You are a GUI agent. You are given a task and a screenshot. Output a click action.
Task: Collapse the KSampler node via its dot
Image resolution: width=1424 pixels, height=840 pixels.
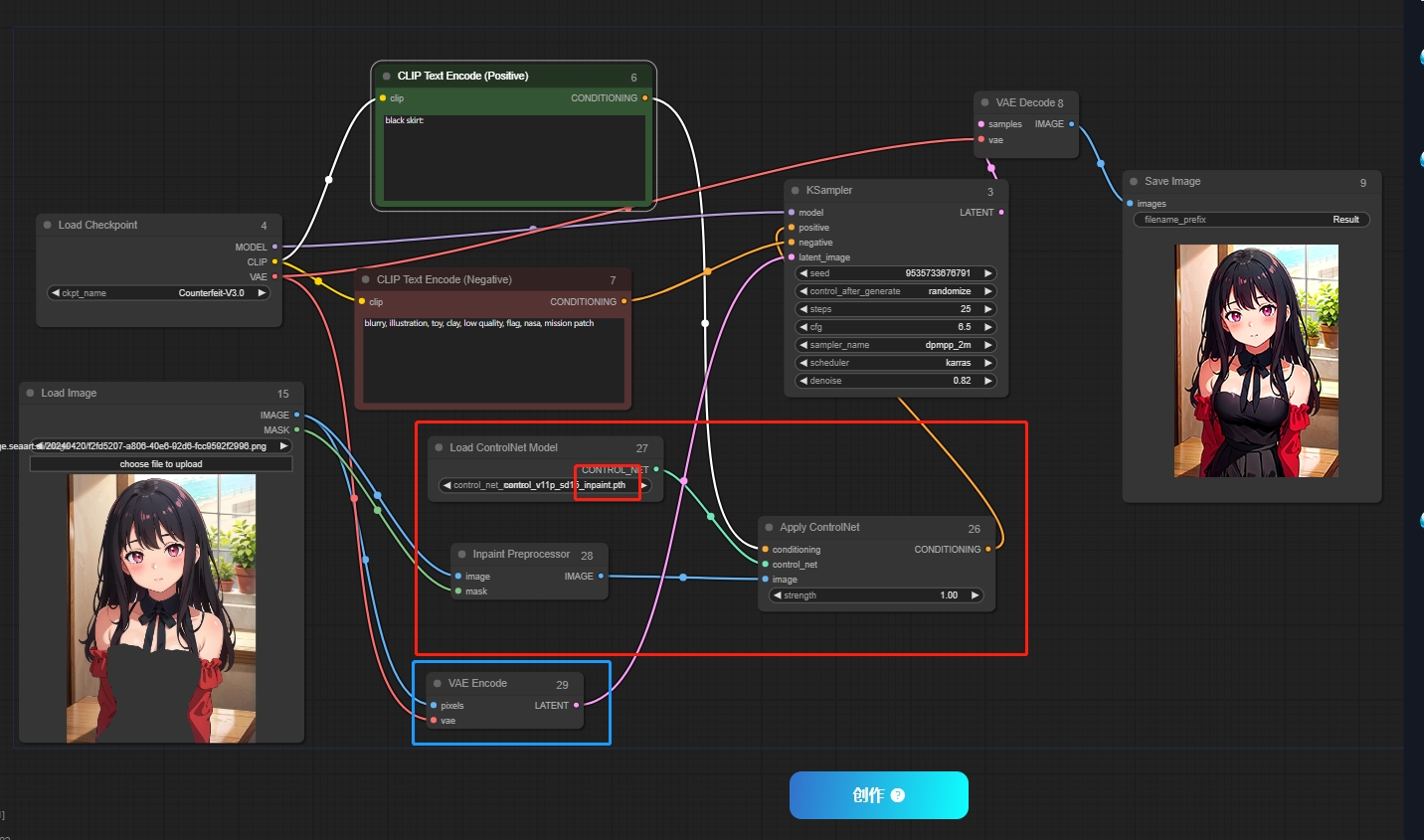(x=796, y=190)
